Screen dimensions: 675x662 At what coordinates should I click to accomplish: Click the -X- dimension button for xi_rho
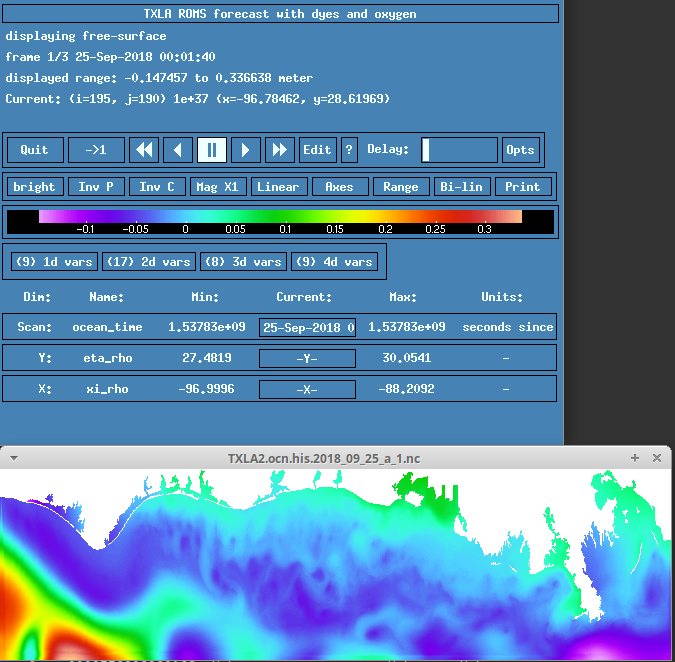[x=307, y=390]
